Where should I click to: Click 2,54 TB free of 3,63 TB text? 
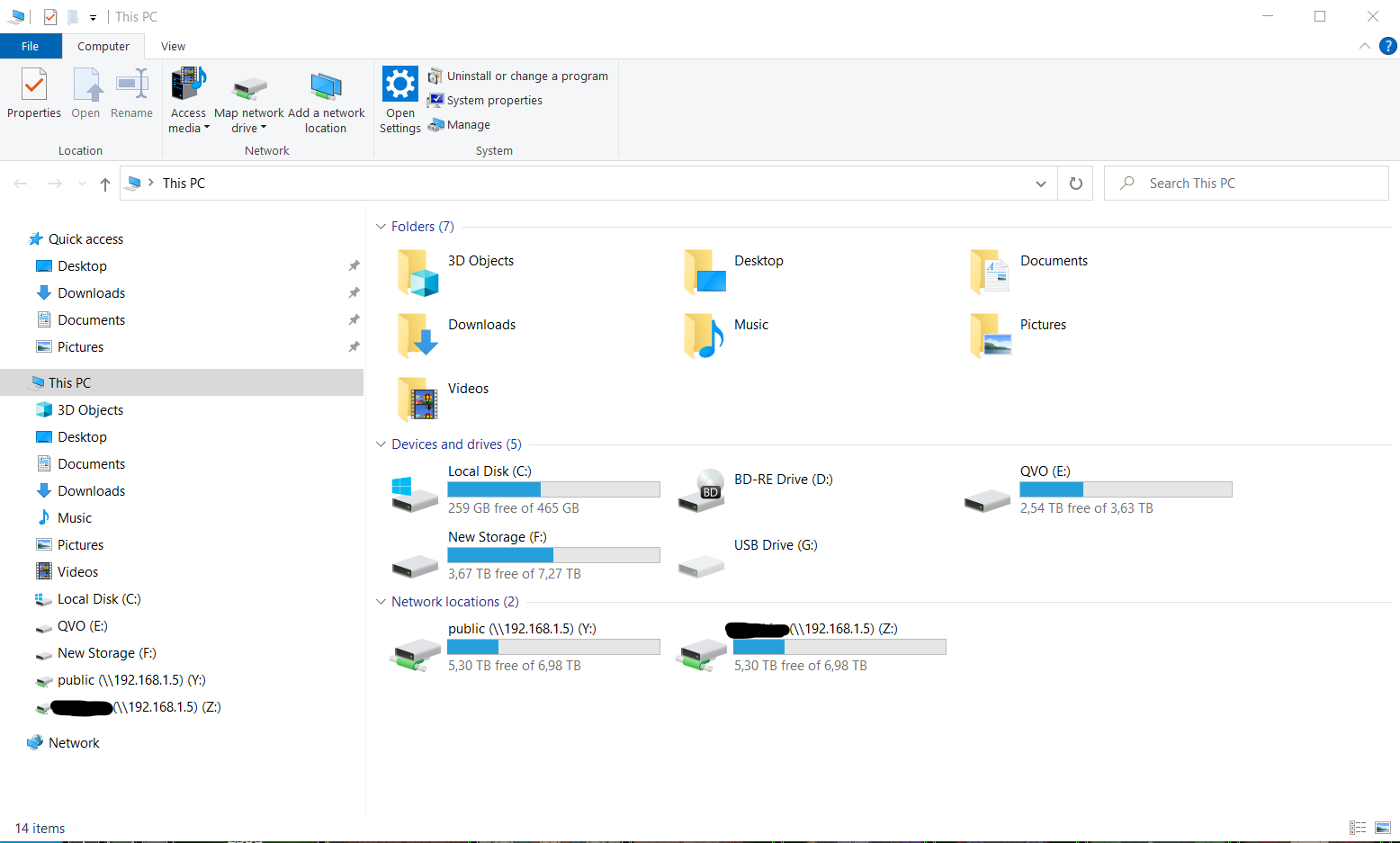(x=1086, y=508)
